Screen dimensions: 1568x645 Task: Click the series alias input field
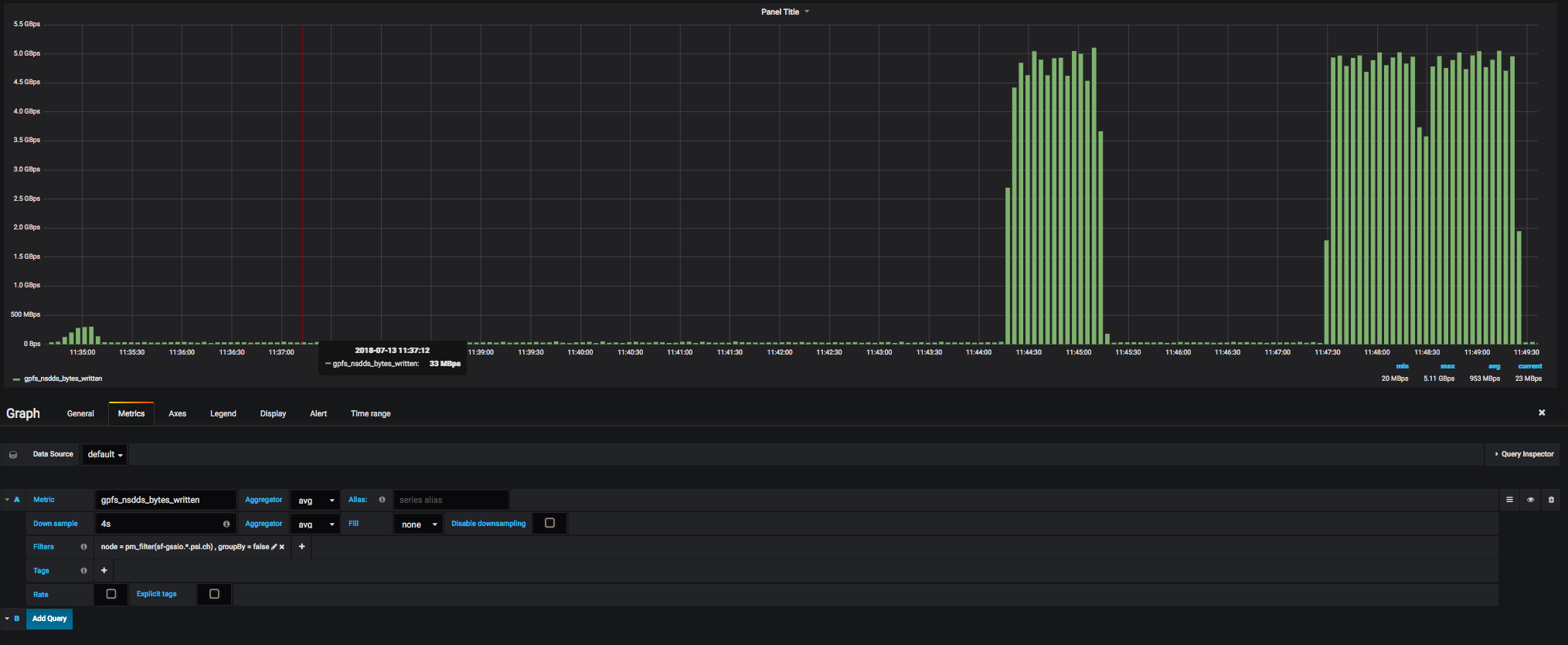coord(451,500)
